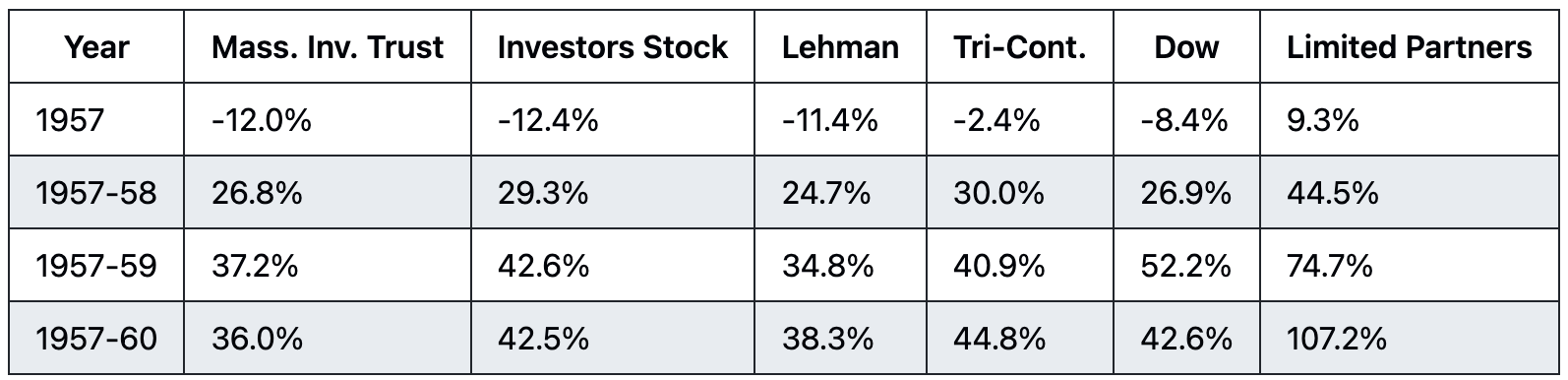Select the Mass. Inv. Trust header
The image size is (1568, 380).
point(328,47)
